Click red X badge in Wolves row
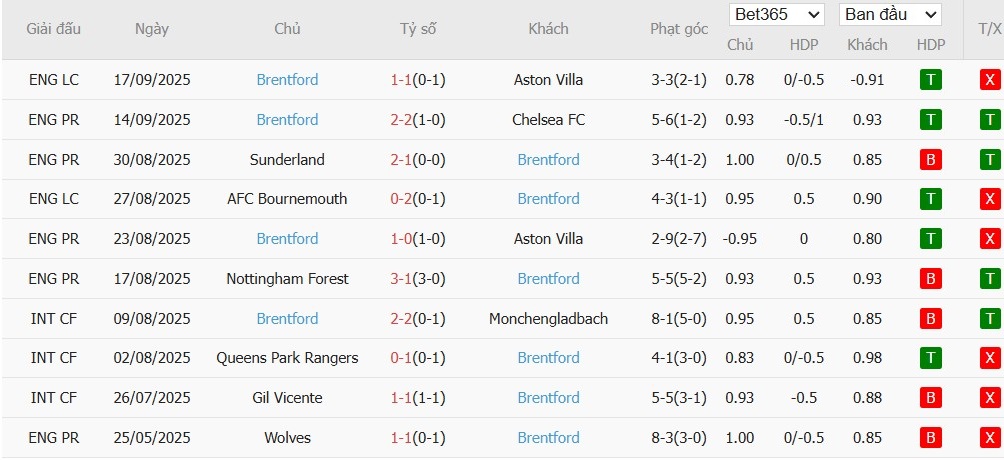Image resolution: width=1004 pixels, height=460 pixels. [x=990, y=437]
